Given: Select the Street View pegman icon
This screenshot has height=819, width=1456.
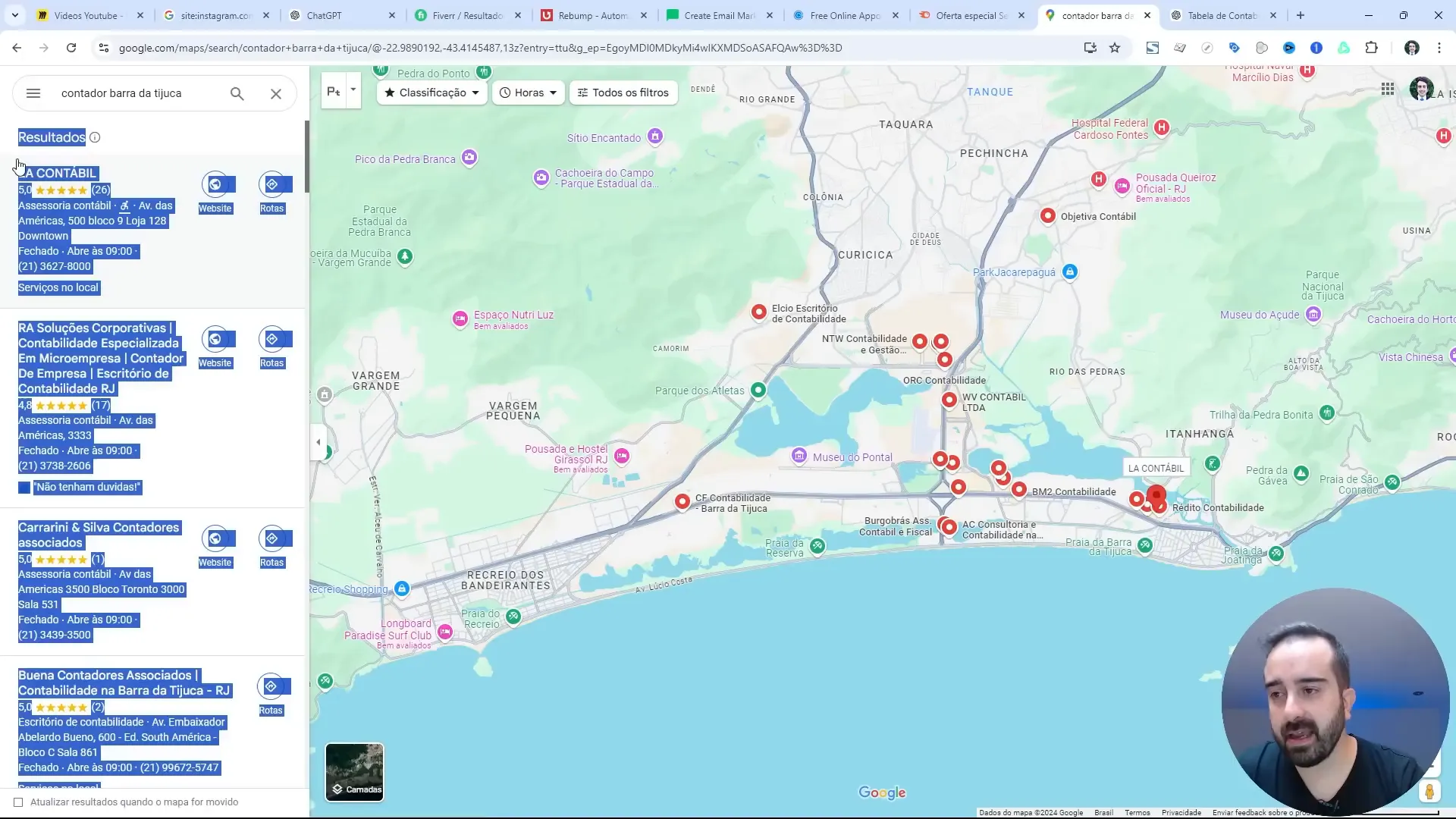Looking at the screenshot, I should (1429, 792).
